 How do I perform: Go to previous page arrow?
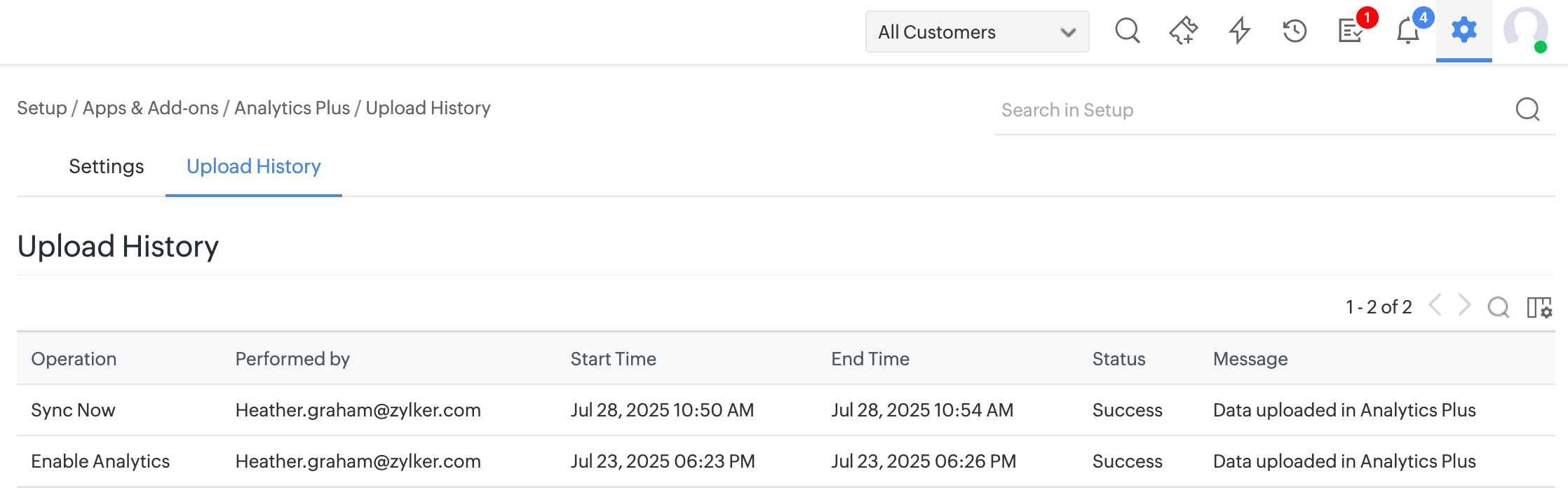[x=1435, y=306]
